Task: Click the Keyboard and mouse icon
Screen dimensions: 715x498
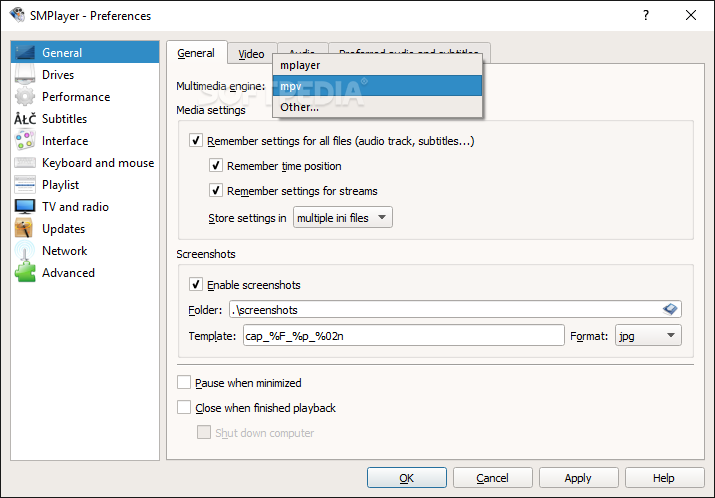Action: coord(25,163)
